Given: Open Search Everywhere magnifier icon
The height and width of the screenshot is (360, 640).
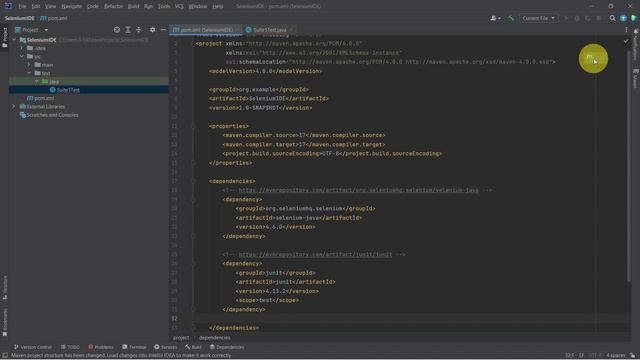Looking at the screenshot, I should pyautogui.click(x=612, y=18).
